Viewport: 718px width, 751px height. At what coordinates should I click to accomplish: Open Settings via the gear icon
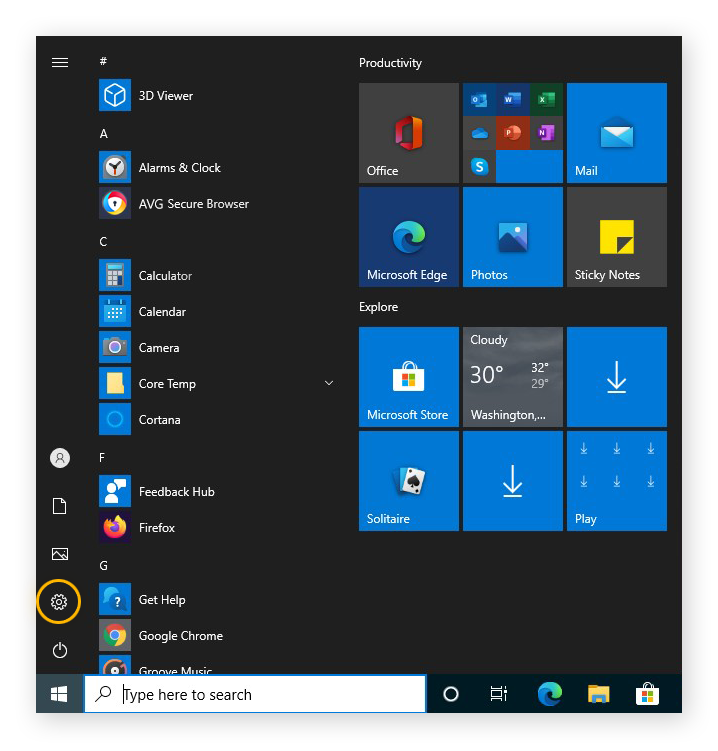tap(59, 602)
